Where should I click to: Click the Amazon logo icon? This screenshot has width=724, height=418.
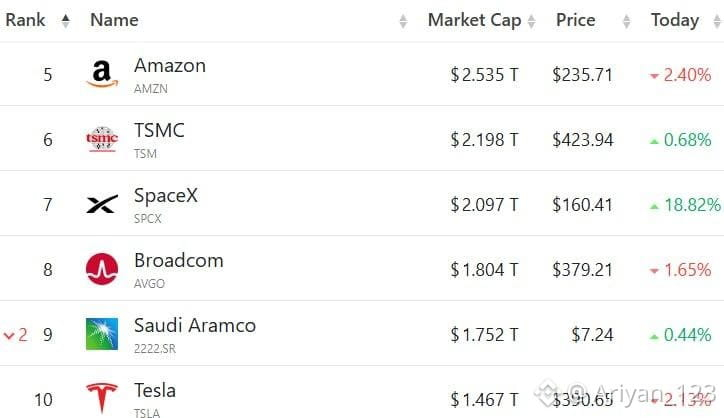[x=102, y=74]
